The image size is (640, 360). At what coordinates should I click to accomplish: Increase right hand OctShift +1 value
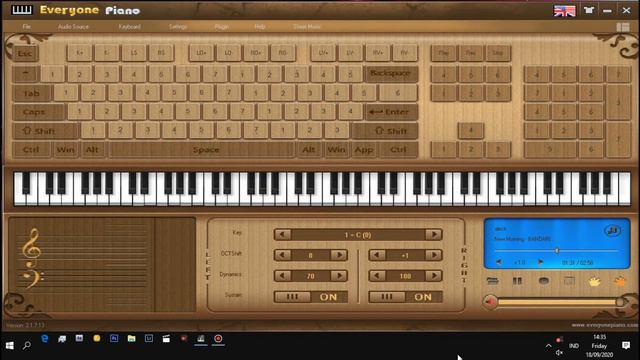coord(434,255)
